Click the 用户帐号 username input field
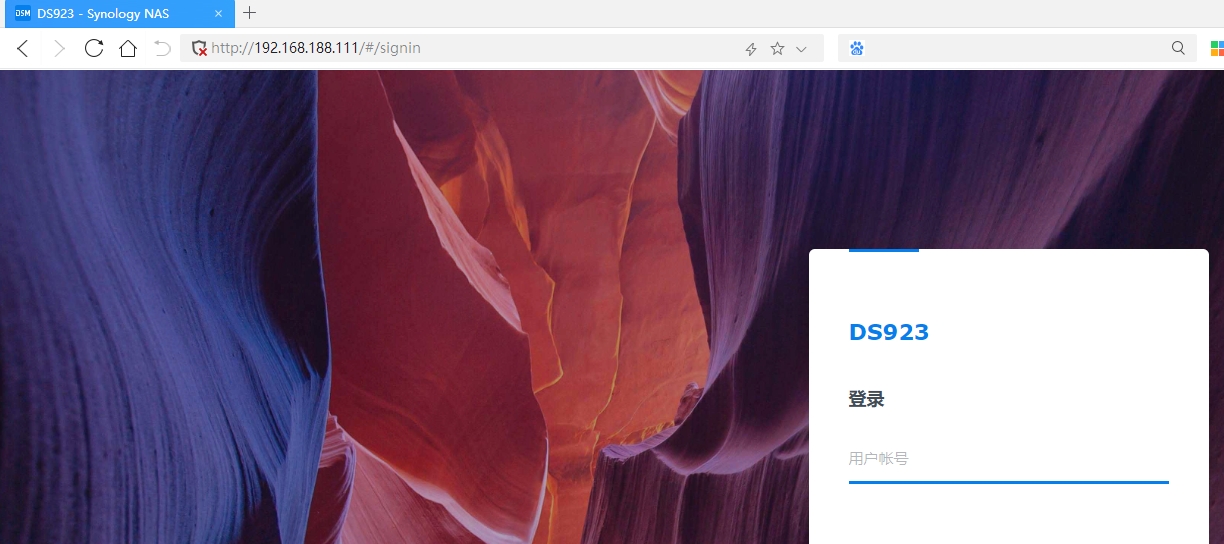The height and width of the screenshot is (544, 1224). pos(1008,459)
